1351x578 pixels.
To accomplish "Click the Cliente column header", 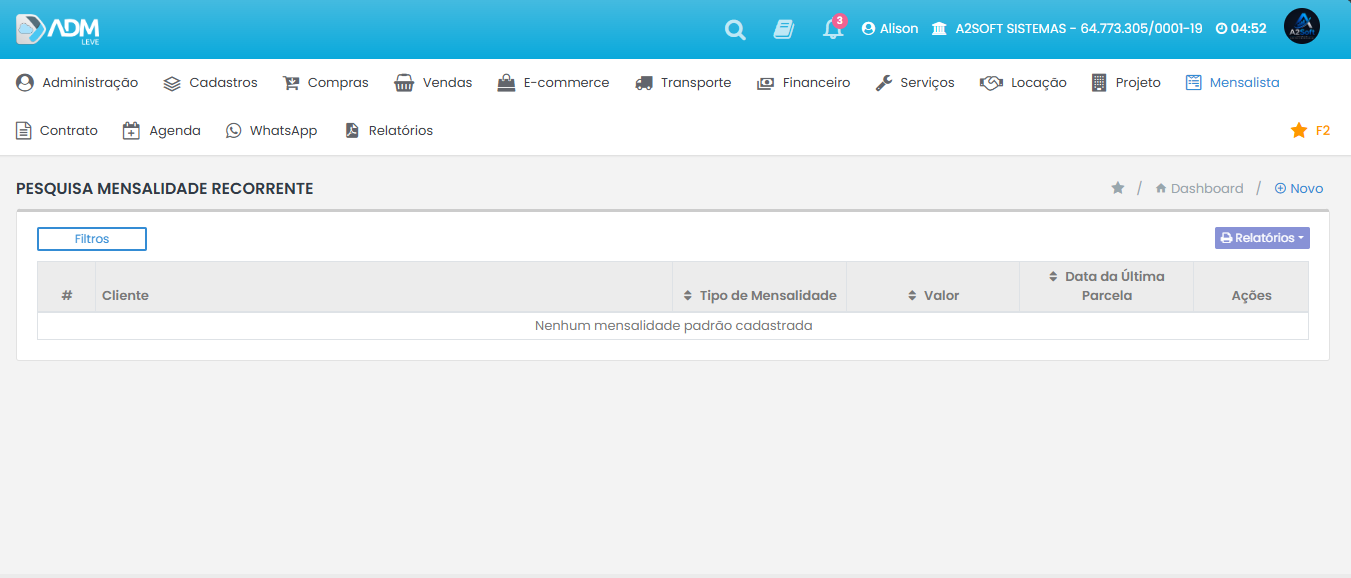I will pyautogui.click(x=384, y=295).
